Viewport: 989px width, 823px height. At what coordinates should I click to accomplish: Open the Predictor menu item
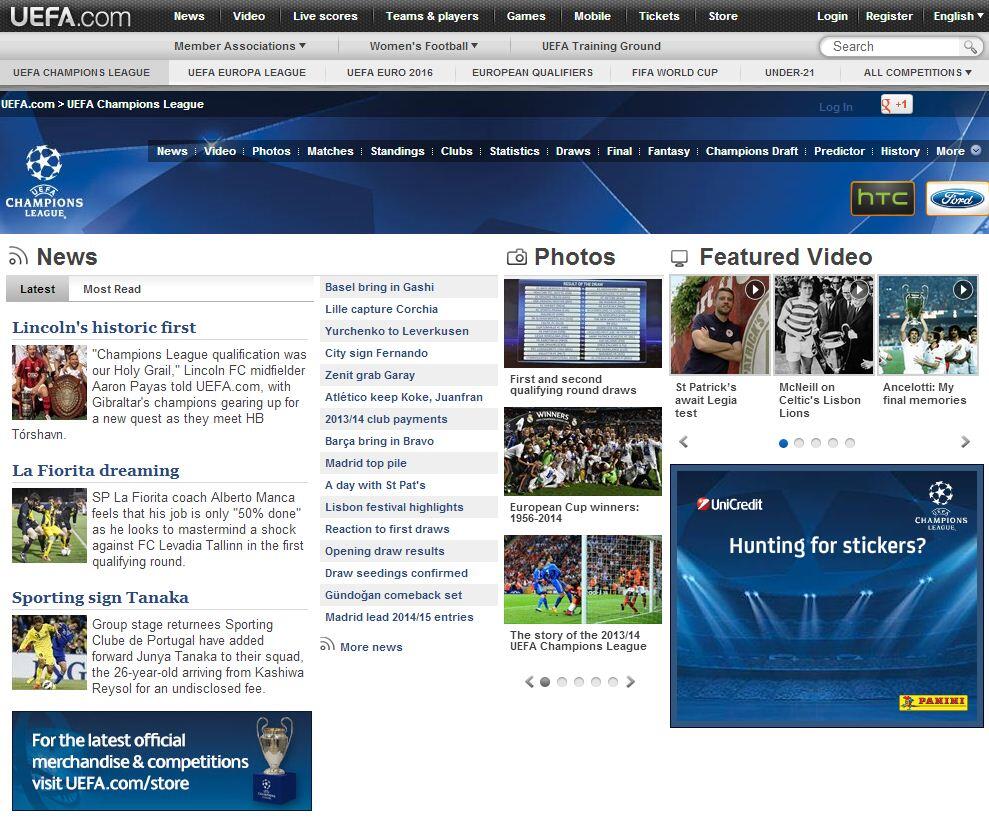click(x=839, y=151)
